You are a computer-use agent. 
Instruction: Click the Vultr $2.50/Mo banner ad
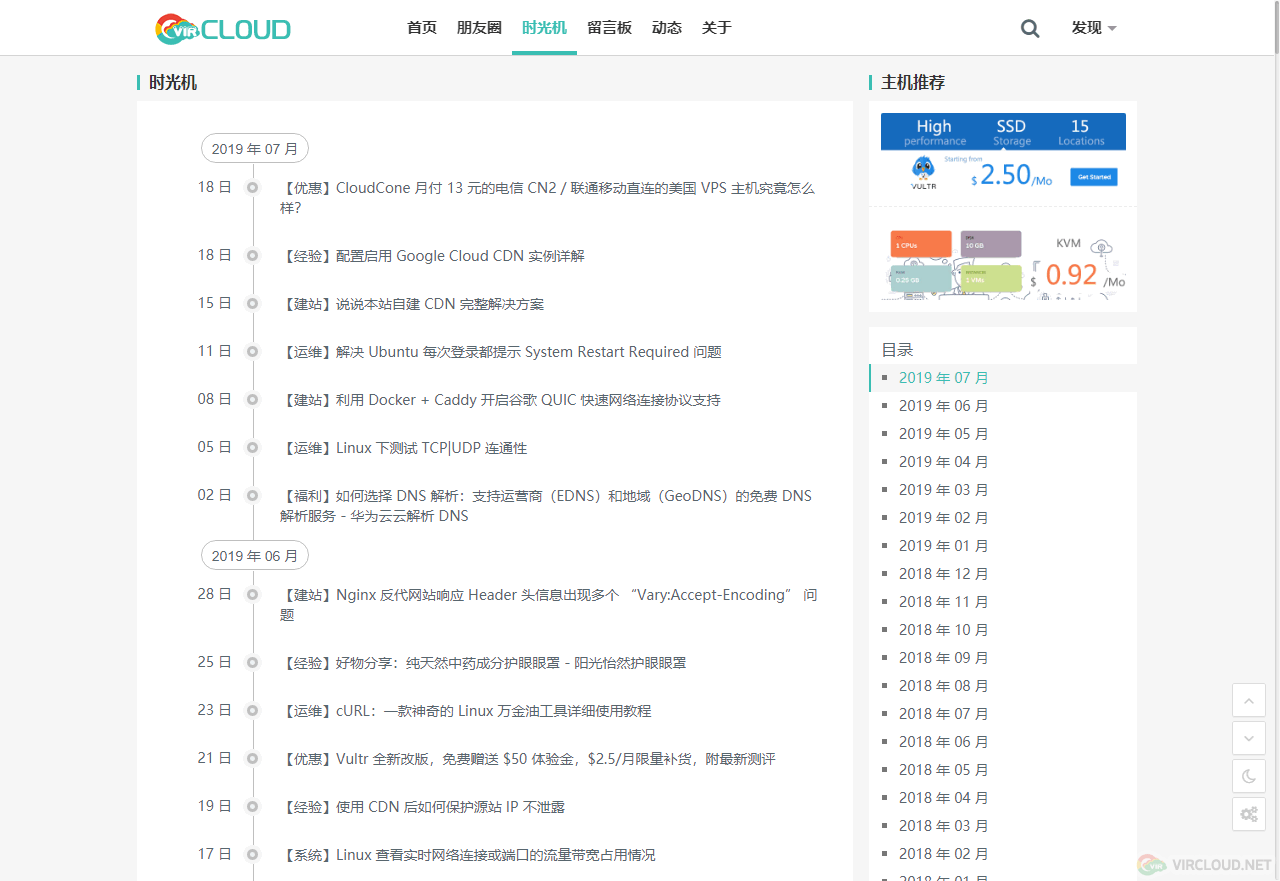(1003, 153)
